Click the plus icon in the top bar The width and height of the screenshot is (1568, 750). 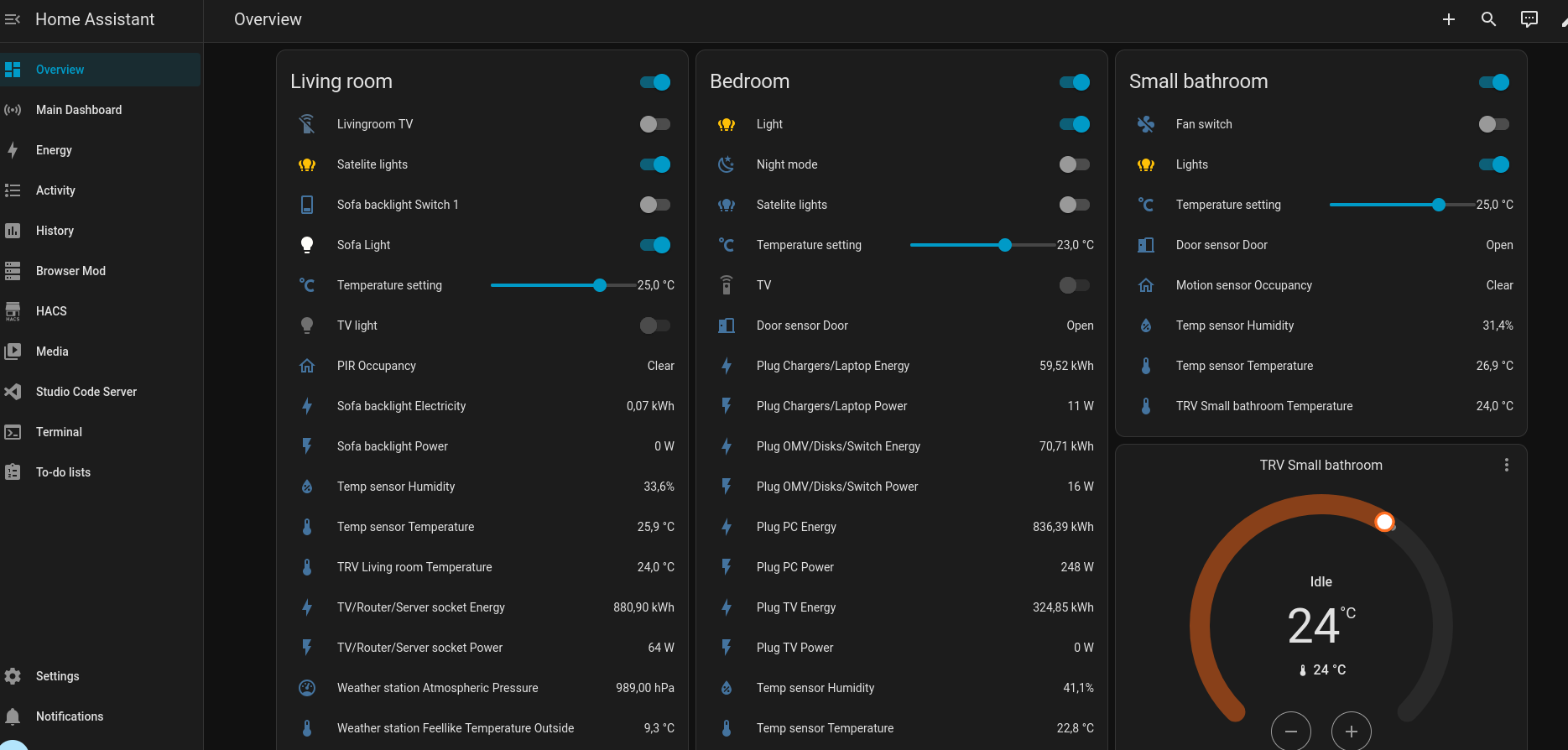pos(1448,19)
